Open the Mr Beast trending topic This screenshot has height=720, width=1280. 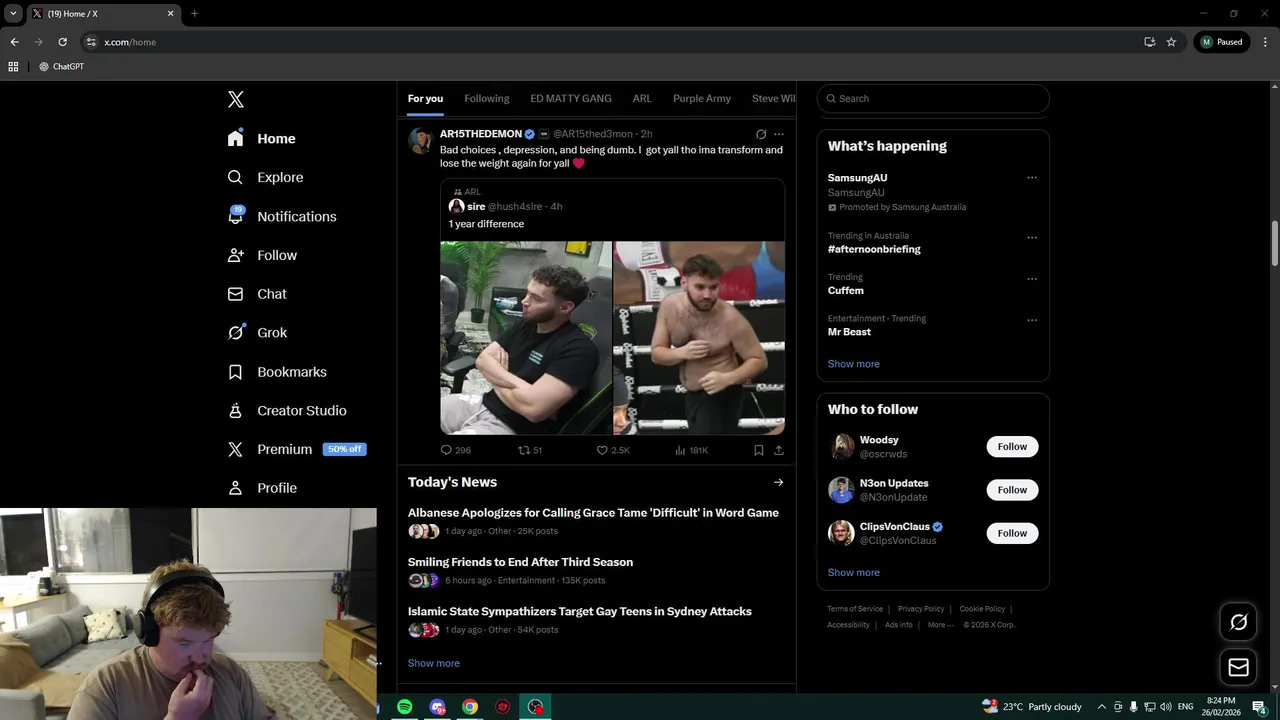[x=849, y=332]
